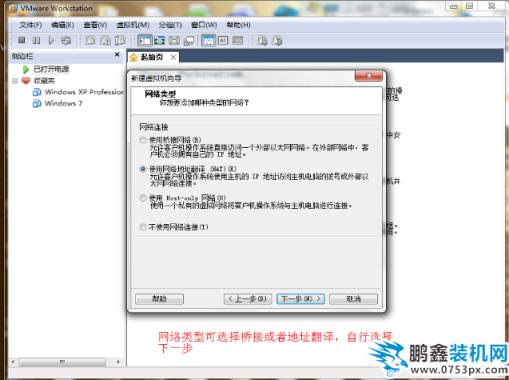
Task: Click the Full Screen toolbar icon
Action: click(x=159, y=41)
